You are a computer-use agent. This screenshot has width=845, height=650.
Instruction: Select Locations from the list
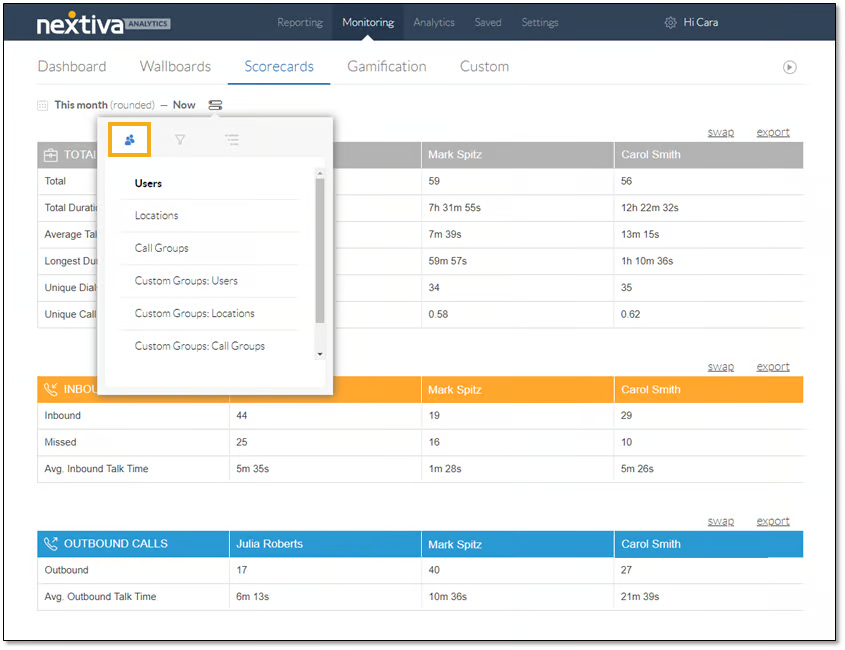tap(157, 216)
